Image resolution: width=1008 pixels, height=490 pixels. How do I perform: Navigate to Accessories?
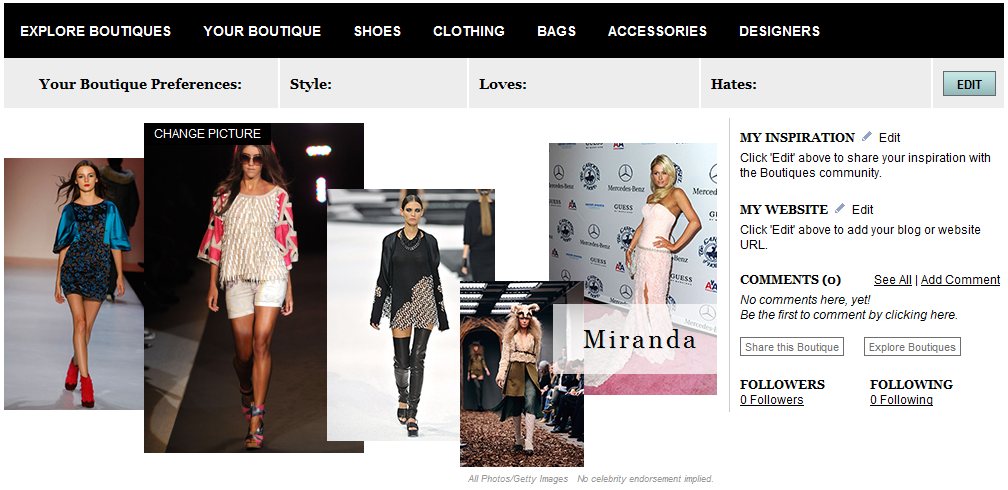pos(657,31)
